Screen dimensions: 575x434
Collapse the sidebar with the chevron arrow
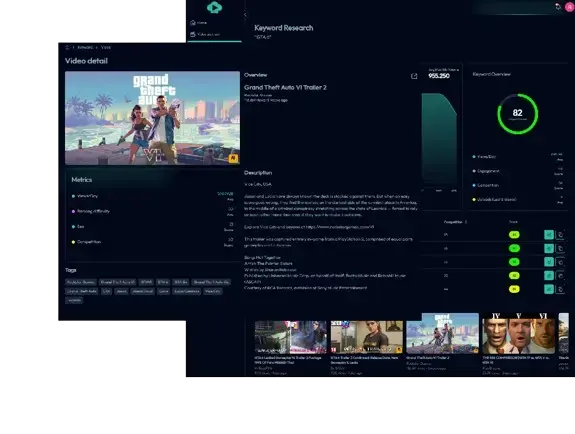(x=245, y=15)
